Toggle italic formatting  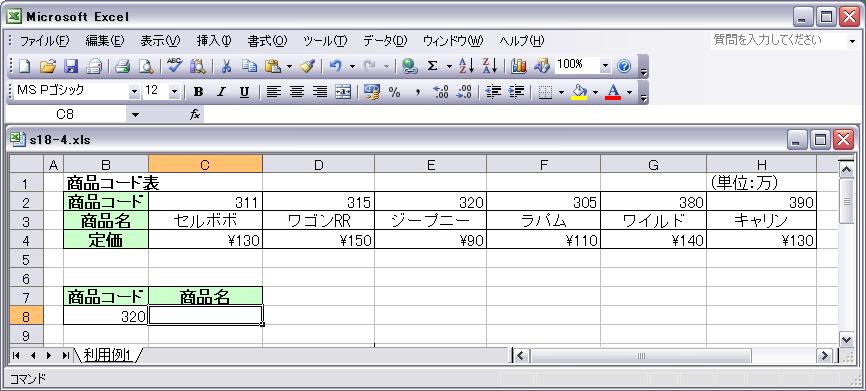tap(221, 92)
